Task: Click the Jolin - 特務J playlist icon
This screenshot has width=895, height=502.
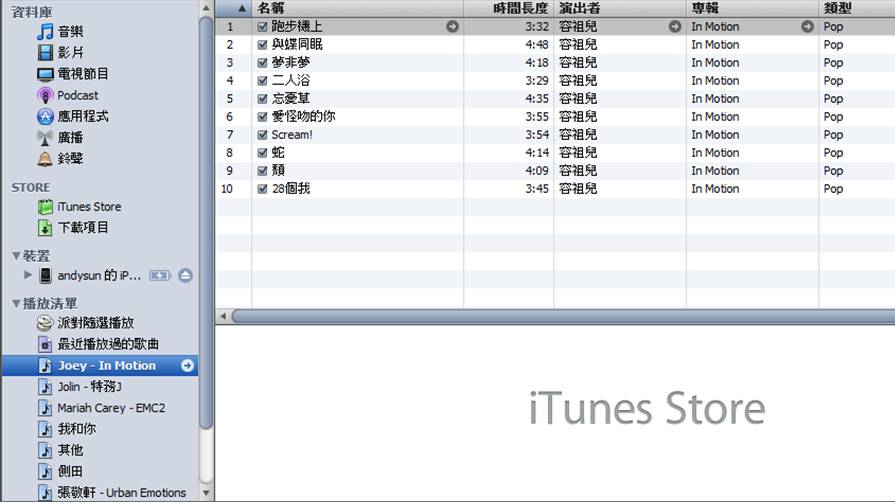Action: pos(45,387)
